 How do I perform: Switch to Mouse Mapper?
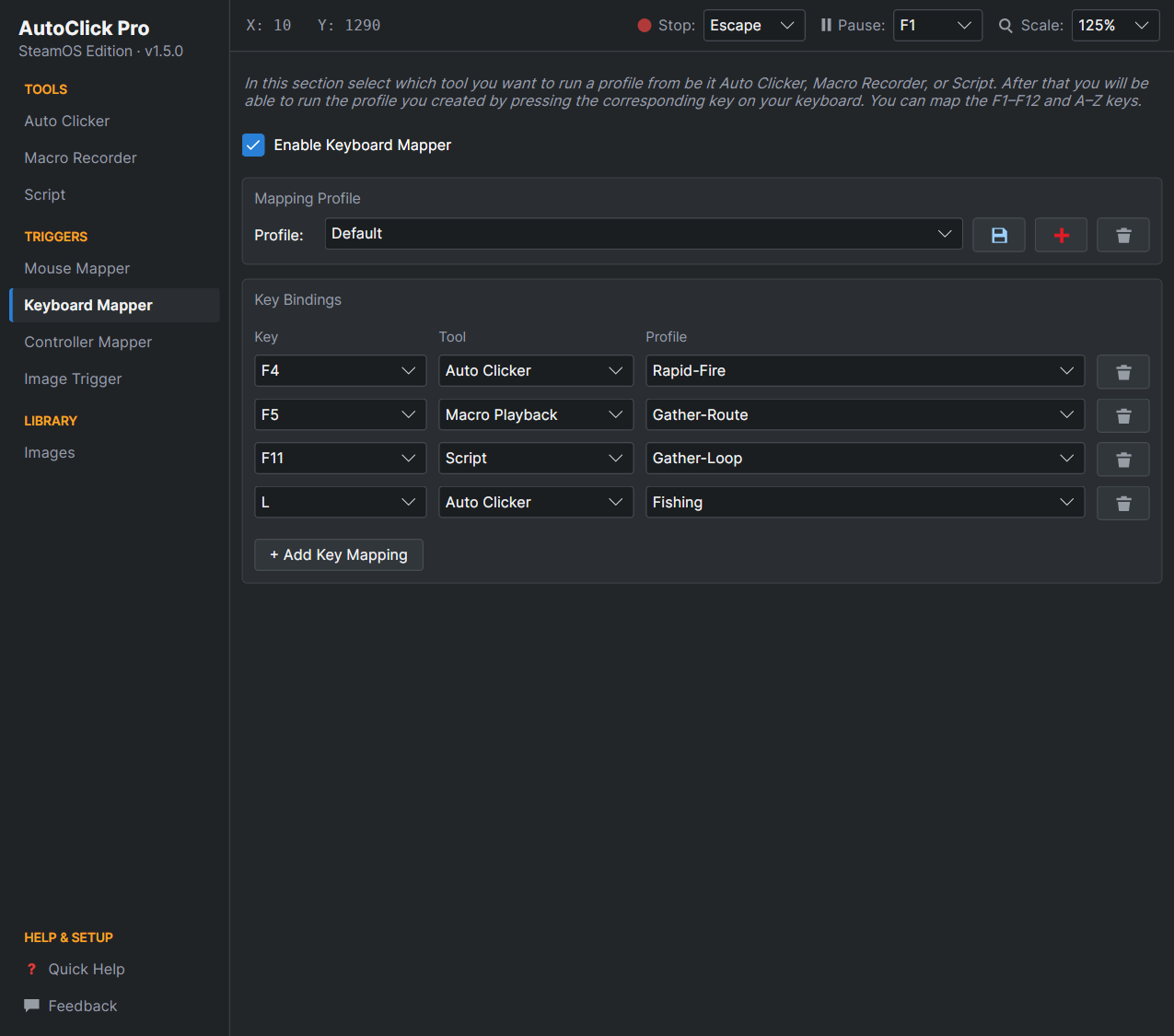[114, 268]
